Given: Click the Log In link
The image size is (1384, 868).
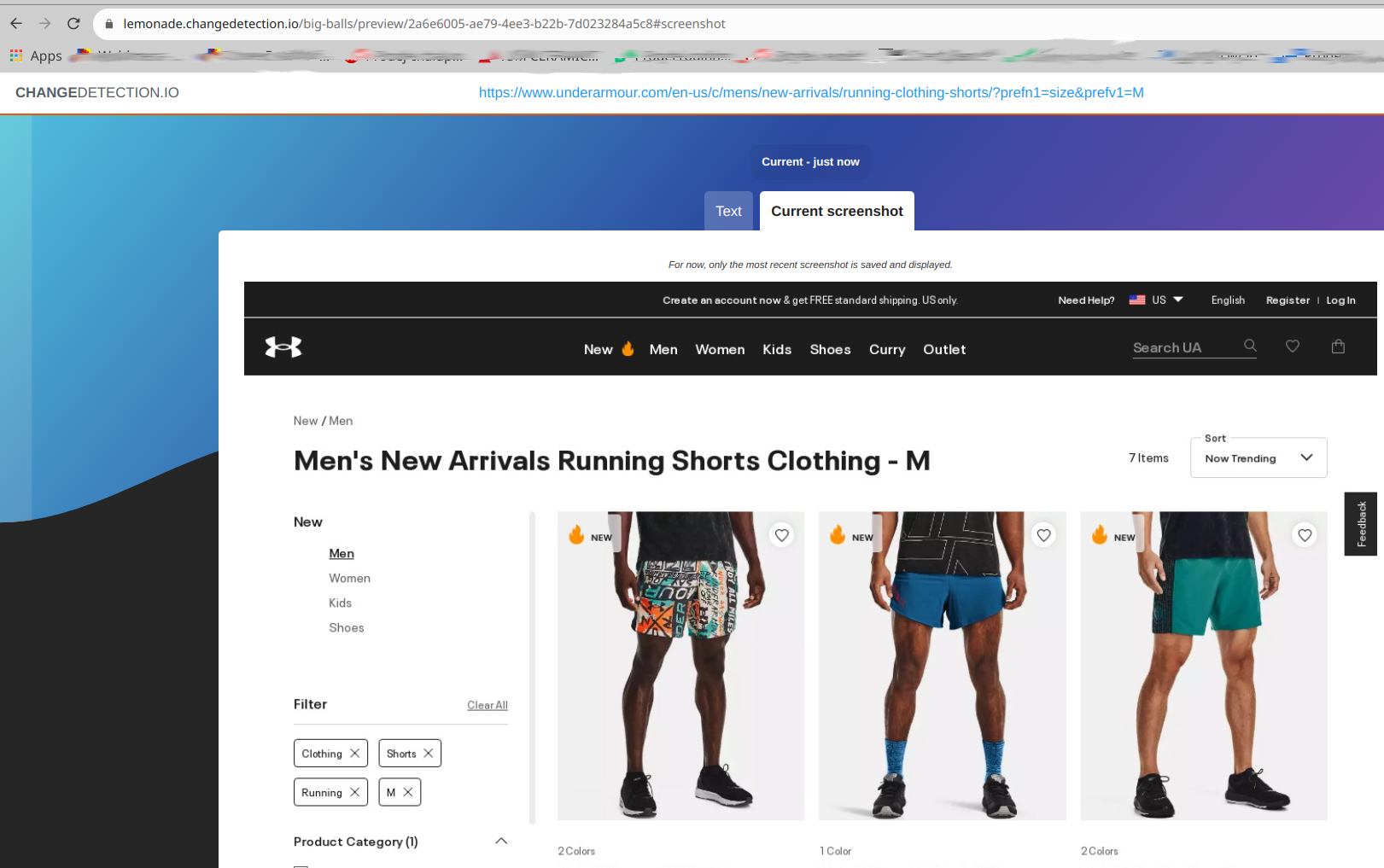Looking at the screenshot, I should (x=1340, y=300).
